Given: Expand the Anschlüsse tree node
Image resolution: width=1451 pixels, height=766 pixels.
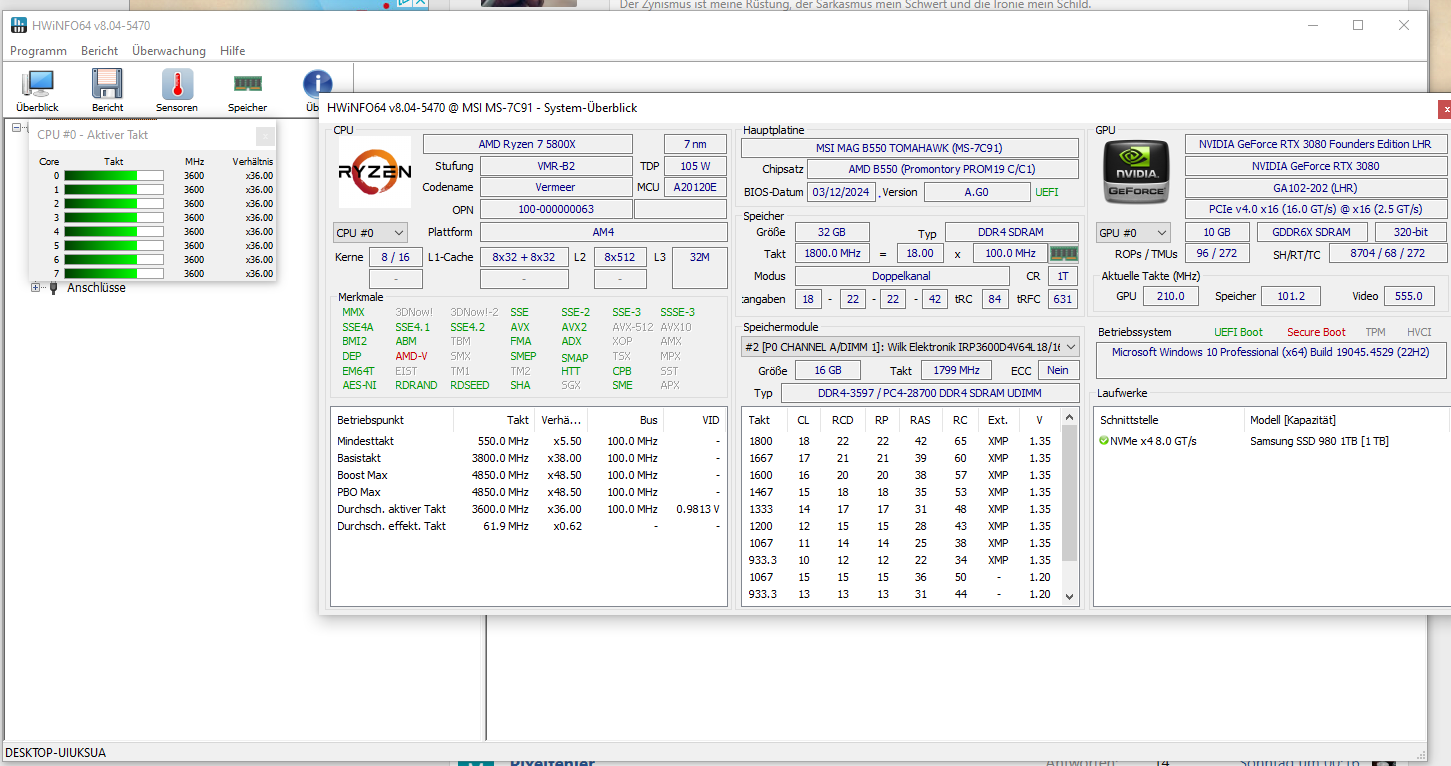Looking at the screenshot, I should (37, 288).
